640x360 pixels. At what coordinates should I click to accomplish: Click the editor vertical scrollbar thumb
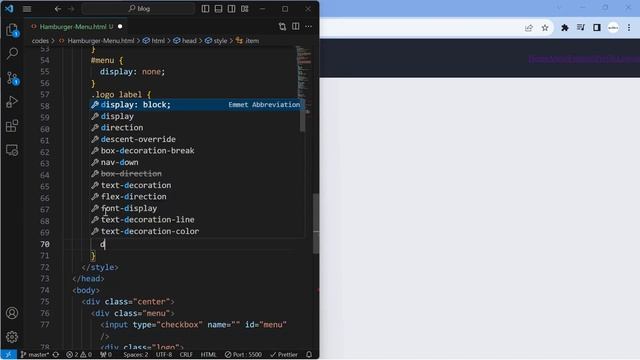click(316, 224)
